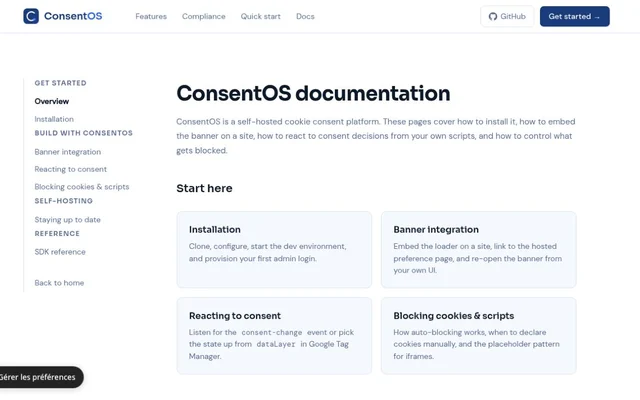Click the GitHub button
The height and width of the screenshot is (400, 640).
pyautogui.click(x=507, y=16)
